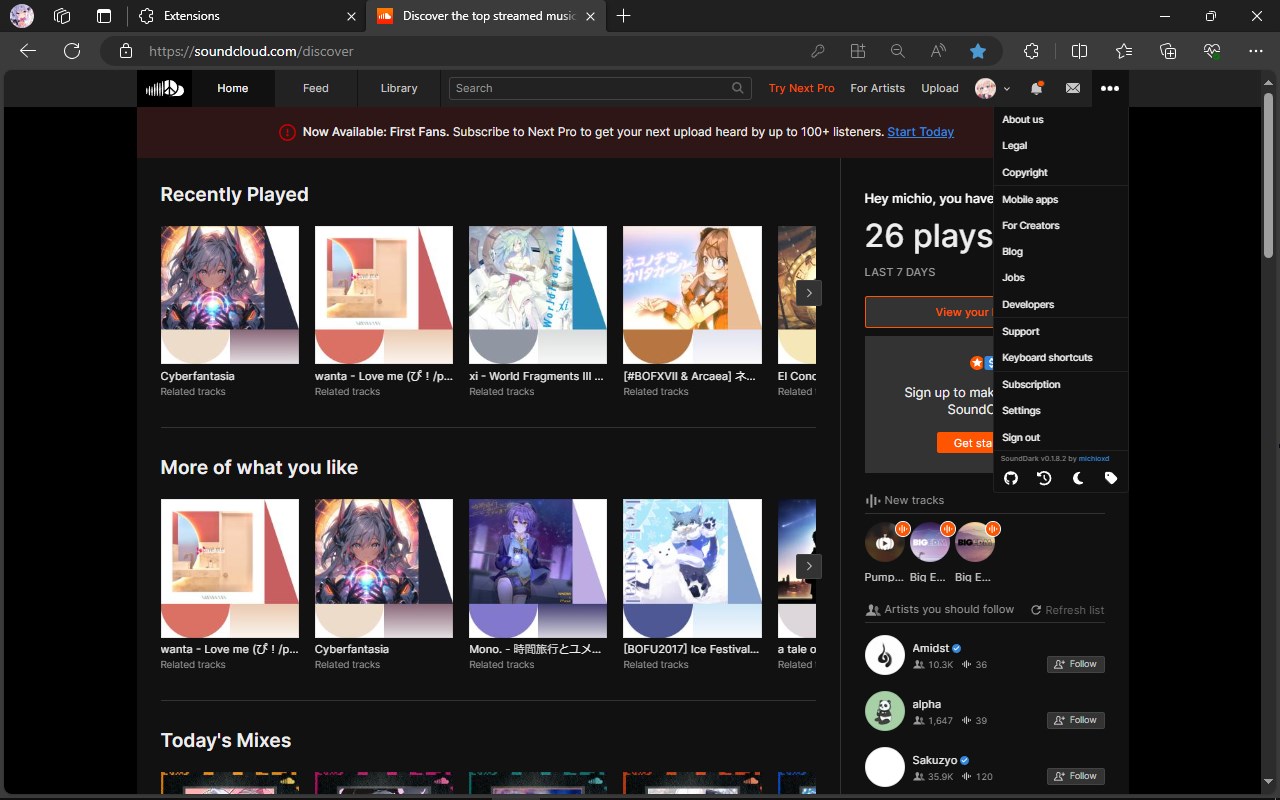Follow the artist Sakuzyo
1280x800 pixels.
pos(1076,776)
